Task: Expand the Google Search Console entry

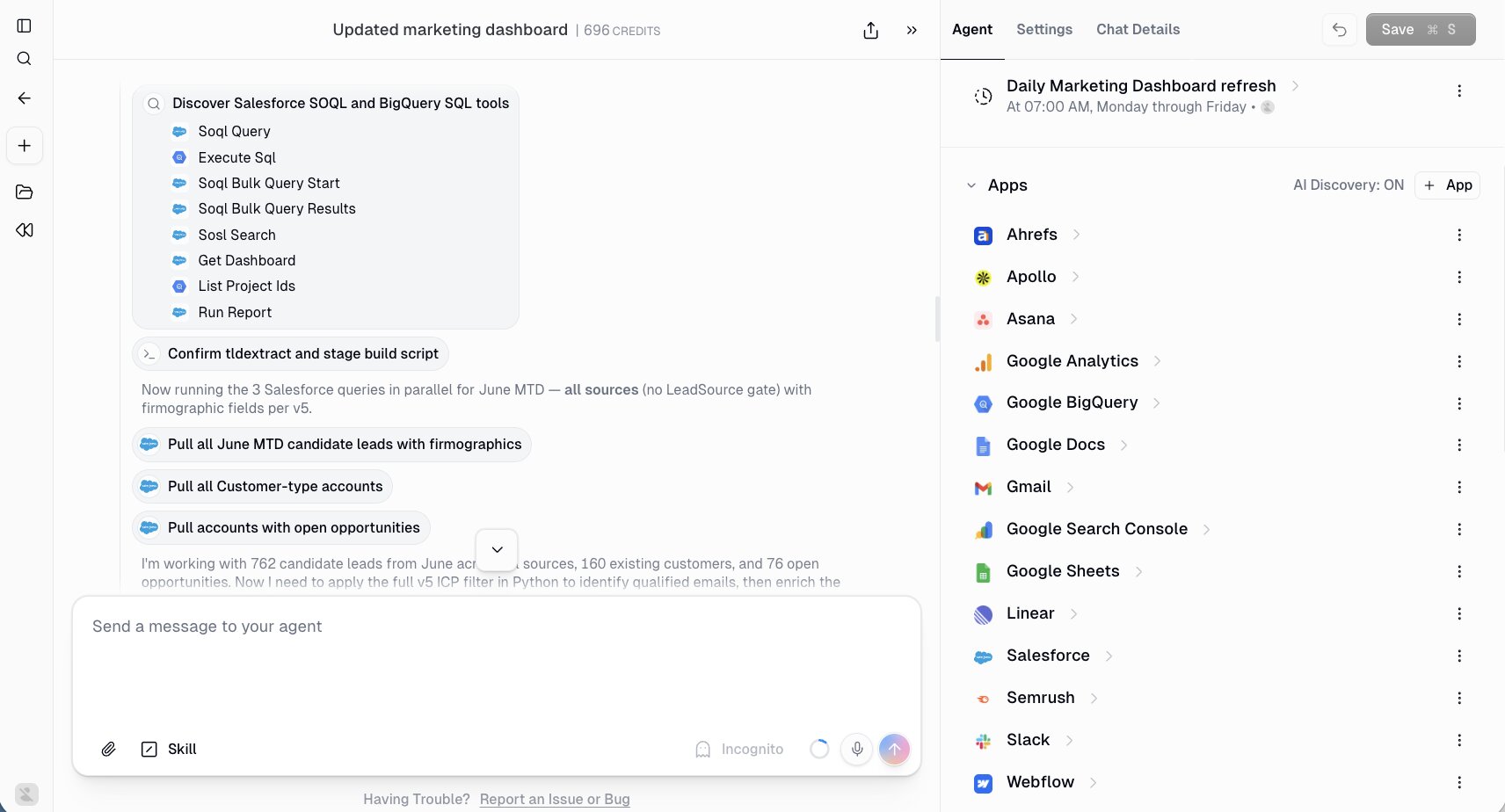Action: 1207,529
